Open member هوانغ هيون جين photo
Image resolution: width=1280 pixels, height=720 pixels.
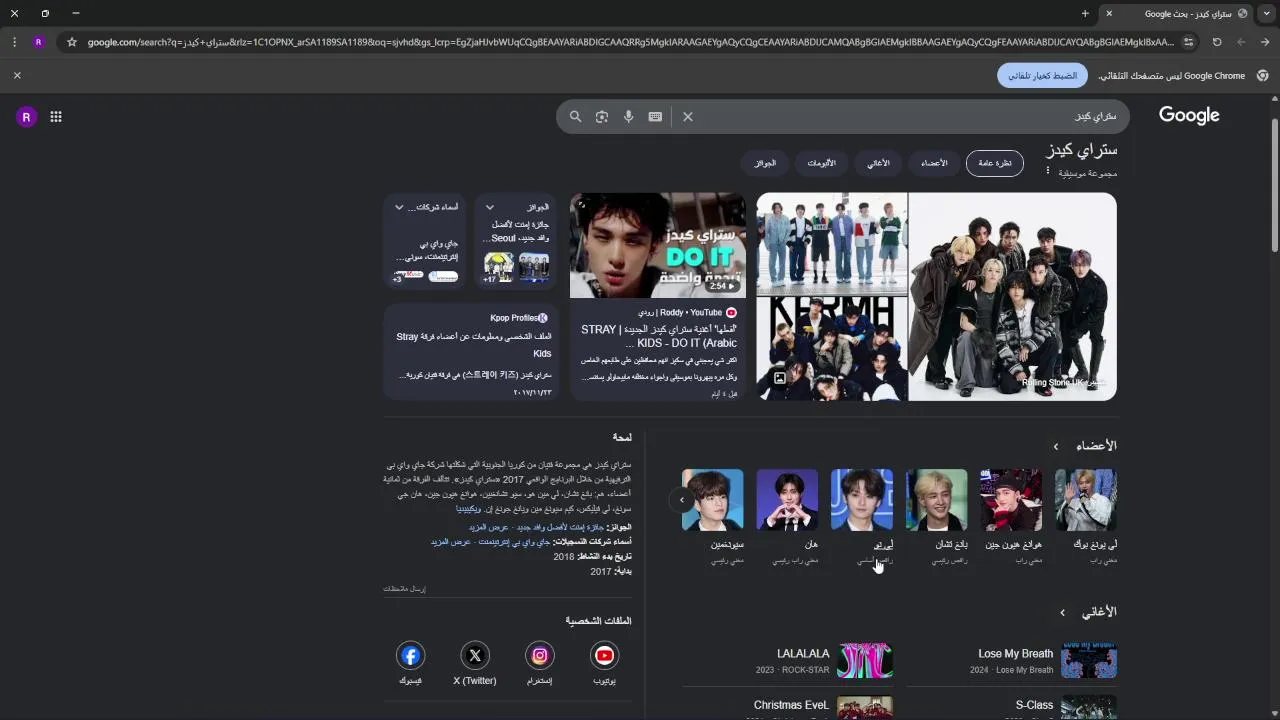tap(1011, 500)
